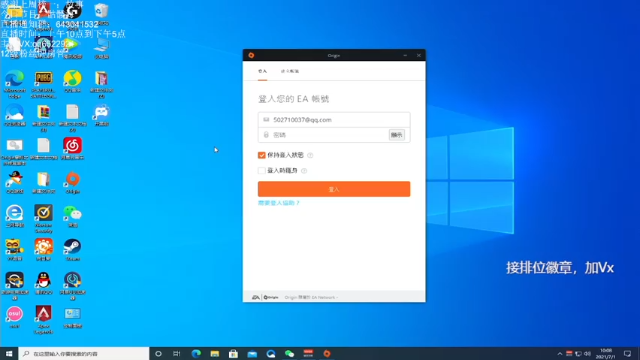The width and height of the screenshot is (640, 360).
Task: Open the WinRAR archive icon on desktop
Action: click(43, 112)
